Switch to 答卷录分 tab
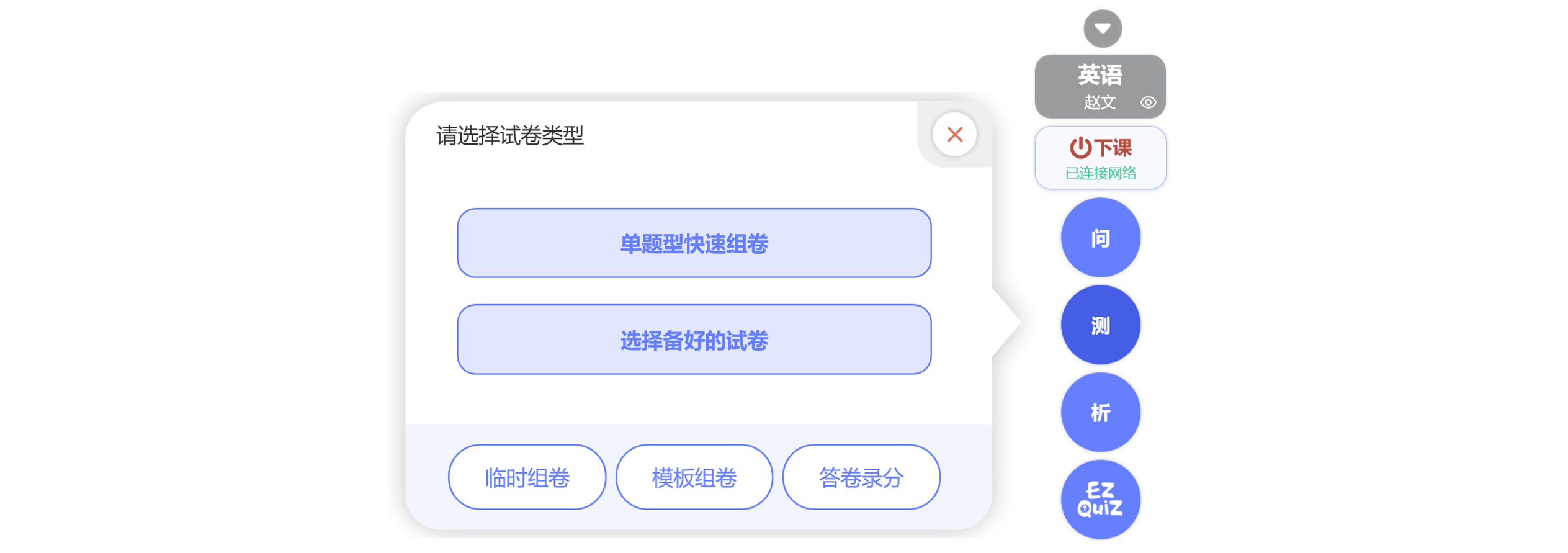1568x553 pixels. [x=861, y=477]
